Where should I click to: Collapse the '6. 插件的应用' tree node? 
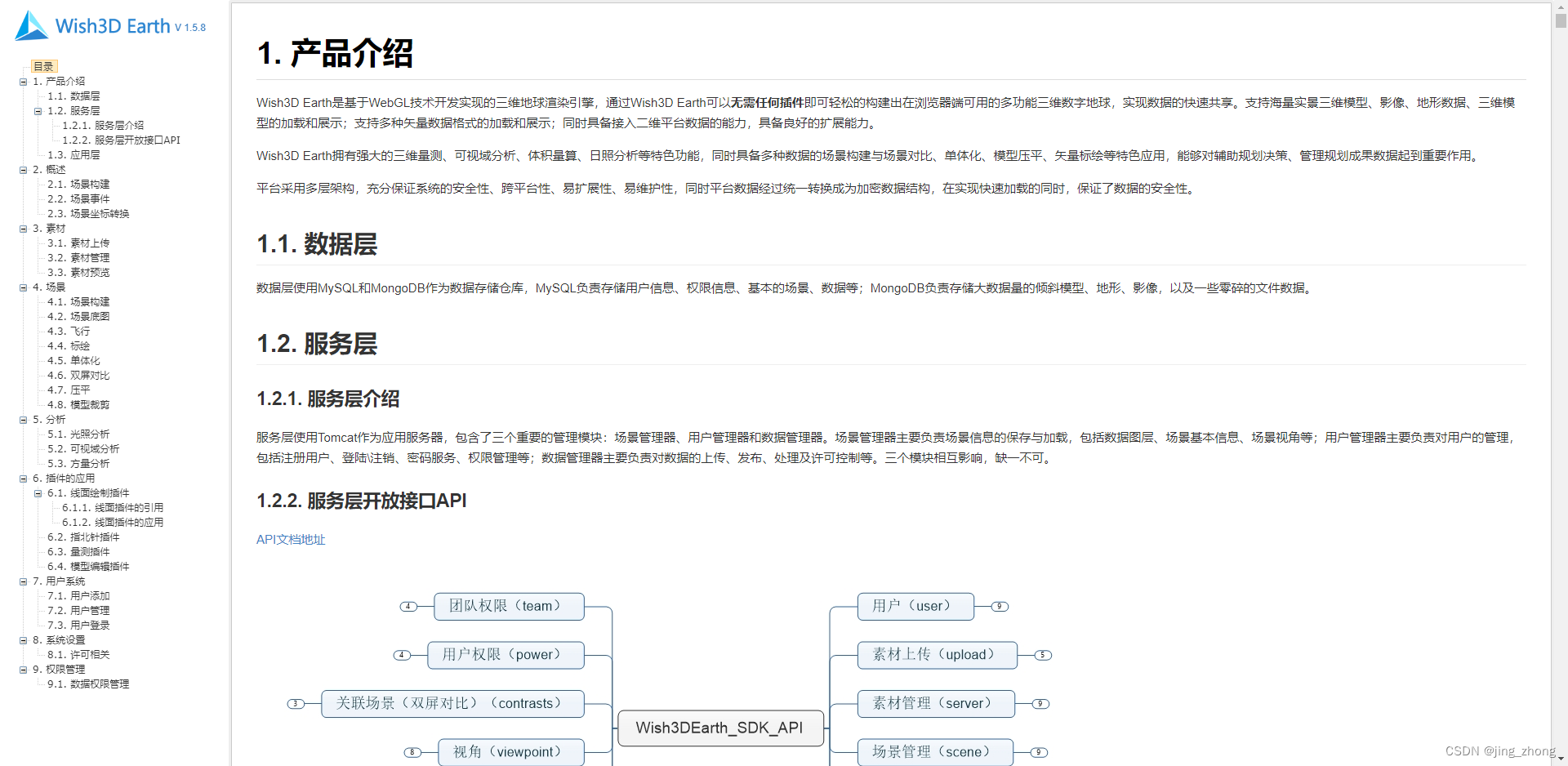click(24, 479)
